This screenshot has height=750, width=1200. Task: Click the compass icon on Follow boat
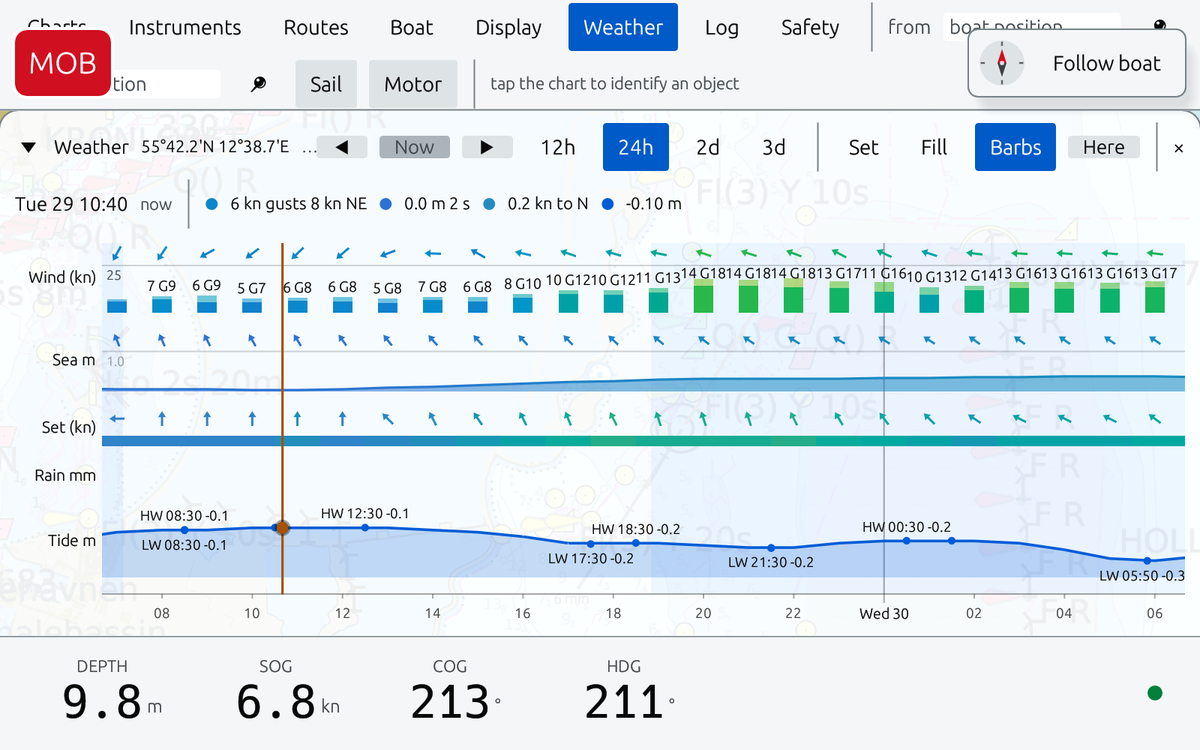click(x=1002, y=64)
